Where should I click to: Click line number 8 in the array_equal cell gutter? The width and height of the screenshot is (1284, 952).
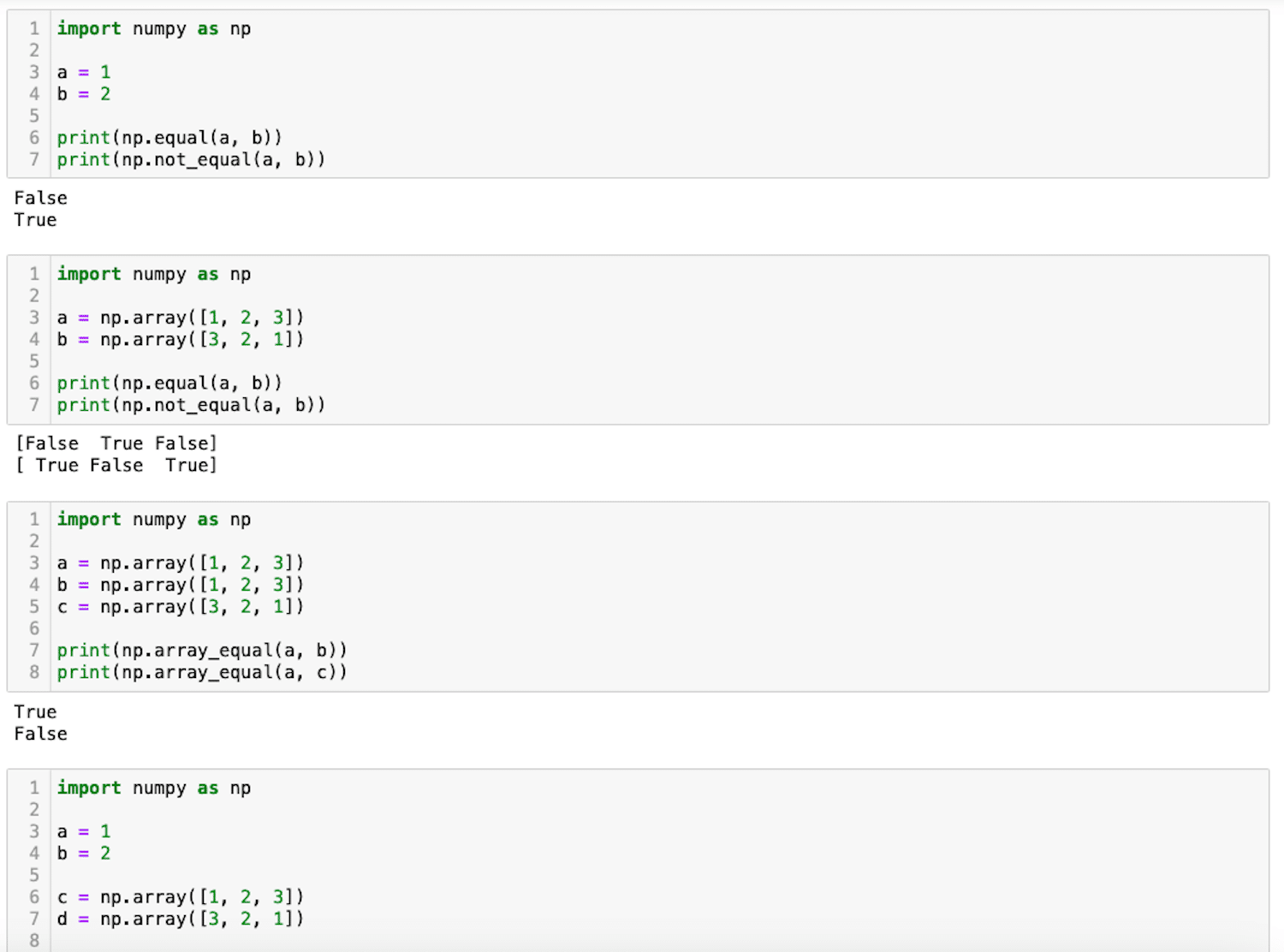(34, 672)
